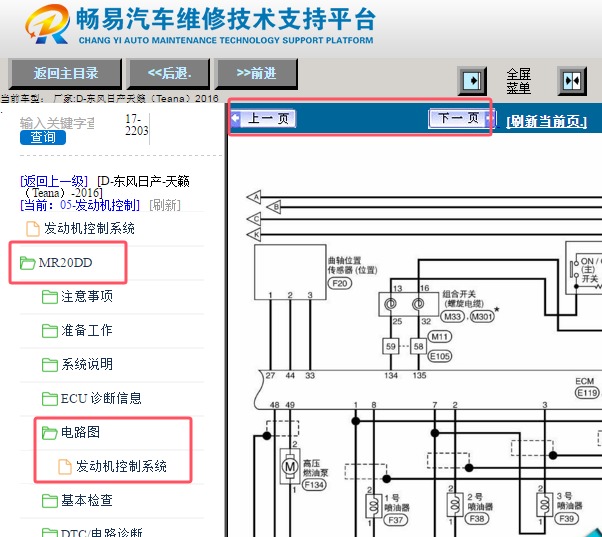Click the 当前：05-发动机控制 link
This screenshot has width=602, height=537.
point(80,205)
